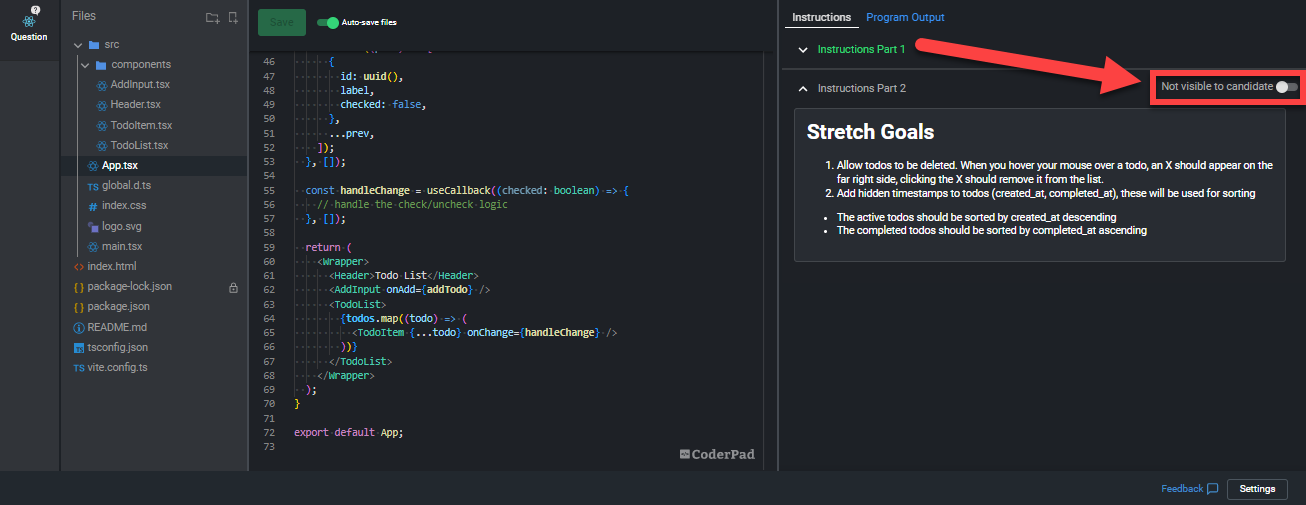
Task: Click the green Save button
Action: [x=282, y=22]
